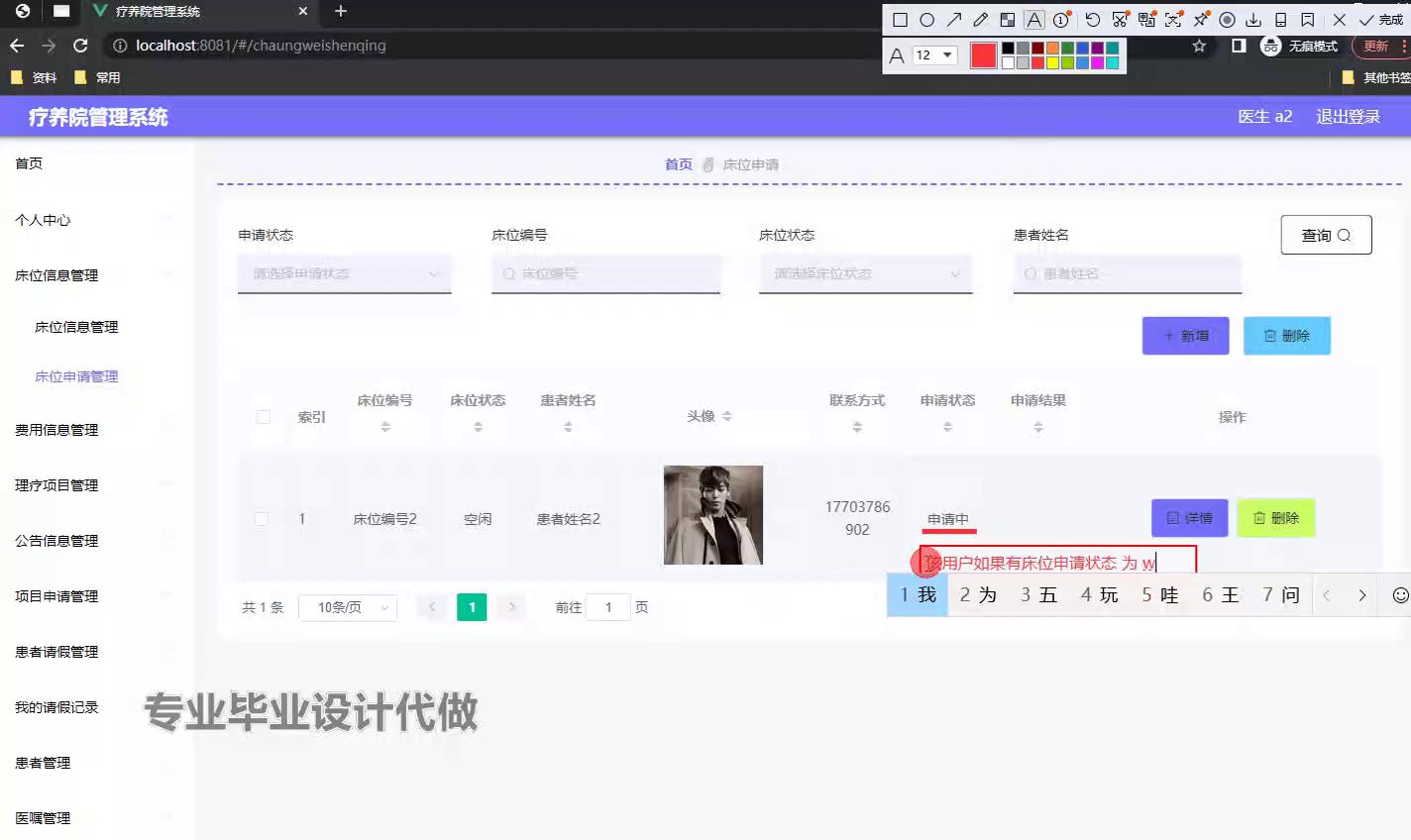Expand the 床位状态 filter dropdown
This screenshot has width=1411, height=840.
point(865,274)
